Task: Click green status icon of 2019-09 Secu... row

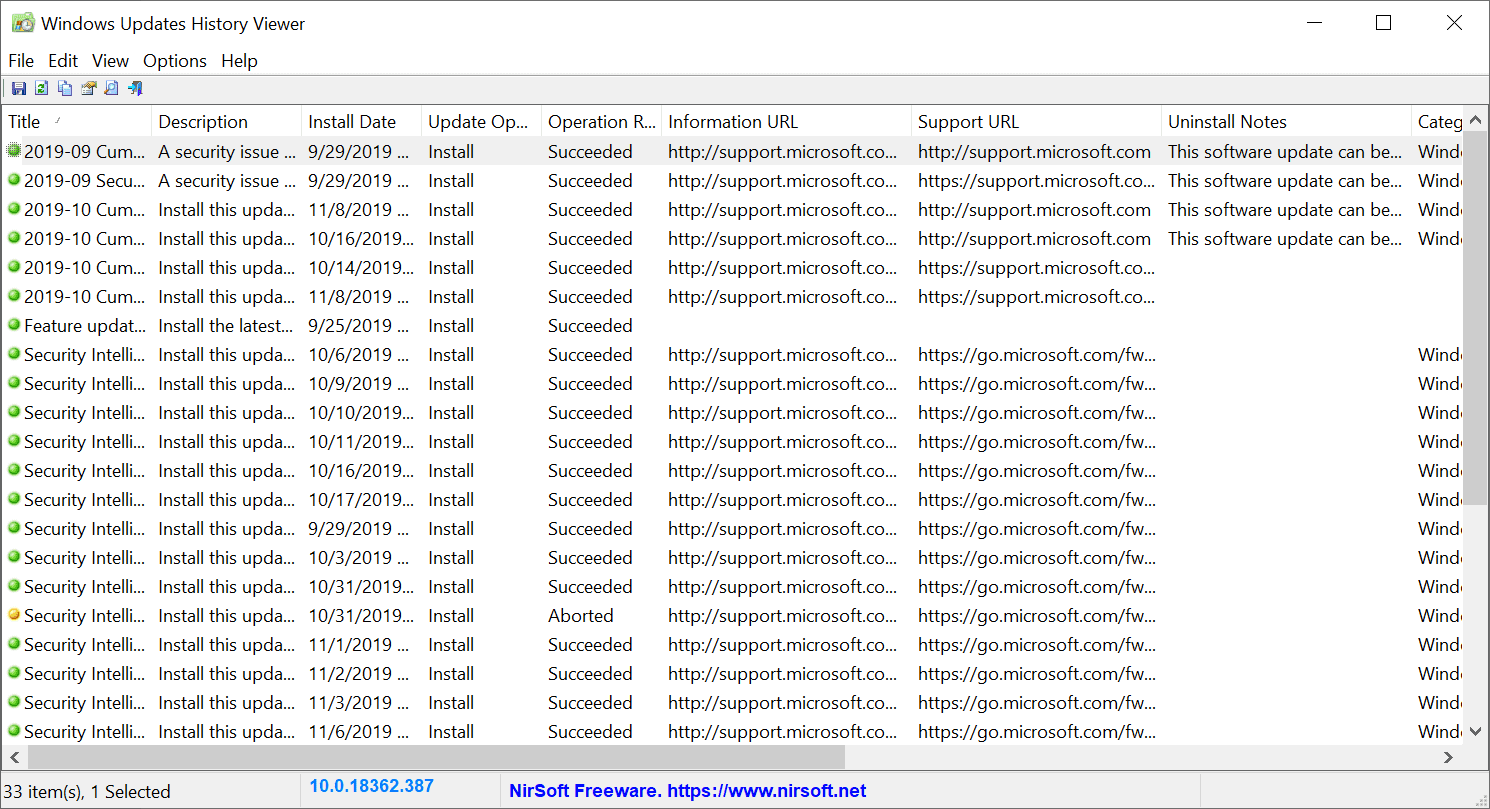Action: coord(14,180)
